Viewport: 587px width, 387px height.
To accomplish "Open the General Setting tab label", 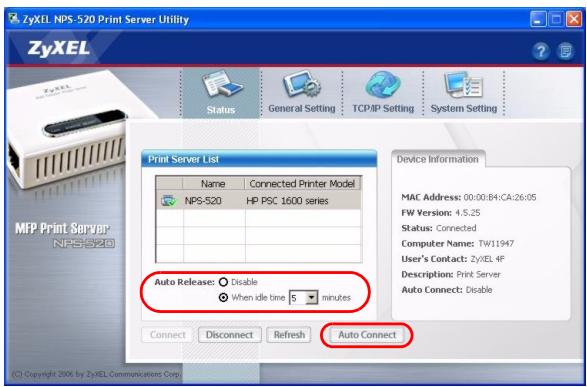I will point(302,109).
